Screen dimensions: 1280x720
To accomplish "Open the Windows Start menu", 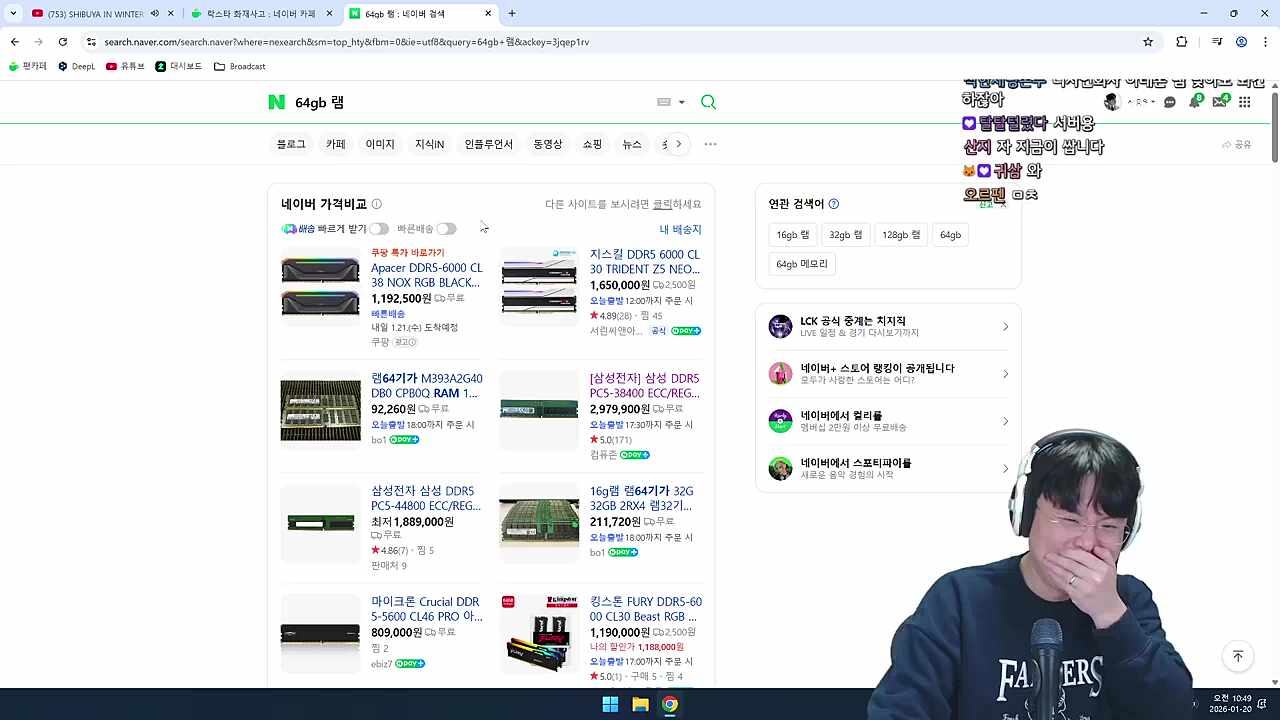I will click(x=610, y=704).
